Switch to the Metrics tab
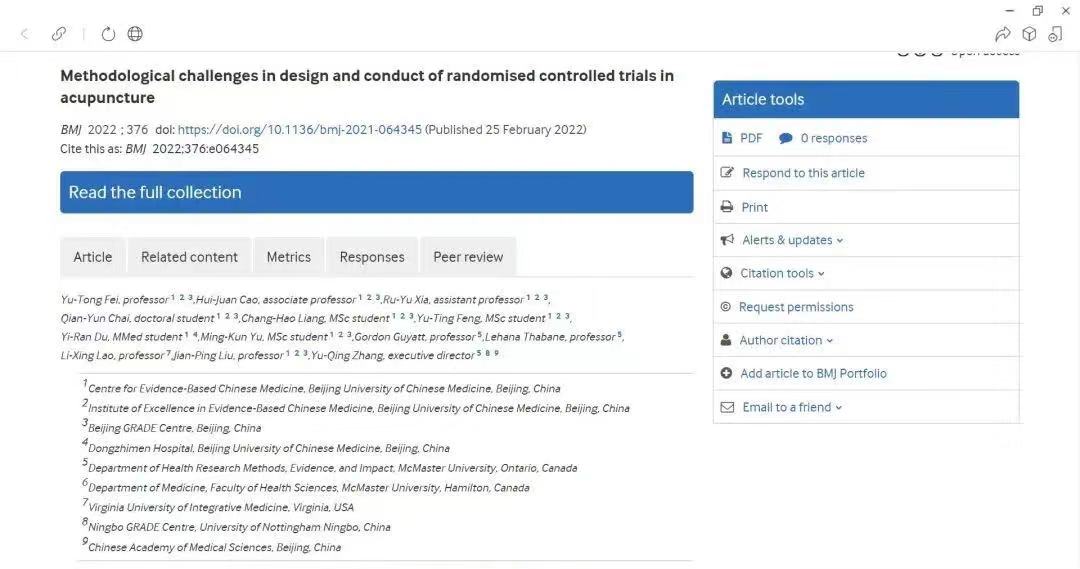This screenshot has height=569, width=1080. [288, 257]
